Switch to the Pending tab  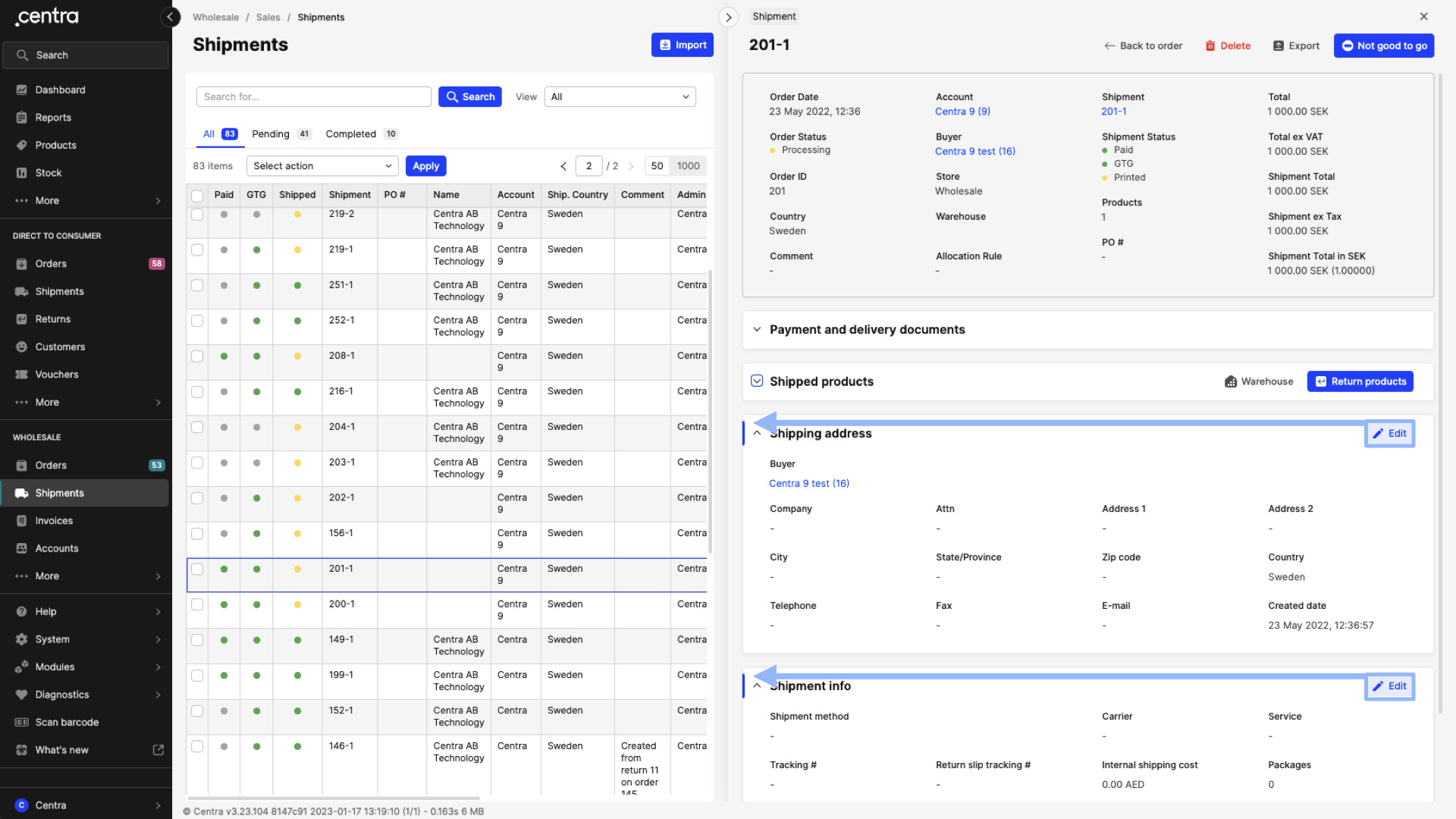coord(281,134)
